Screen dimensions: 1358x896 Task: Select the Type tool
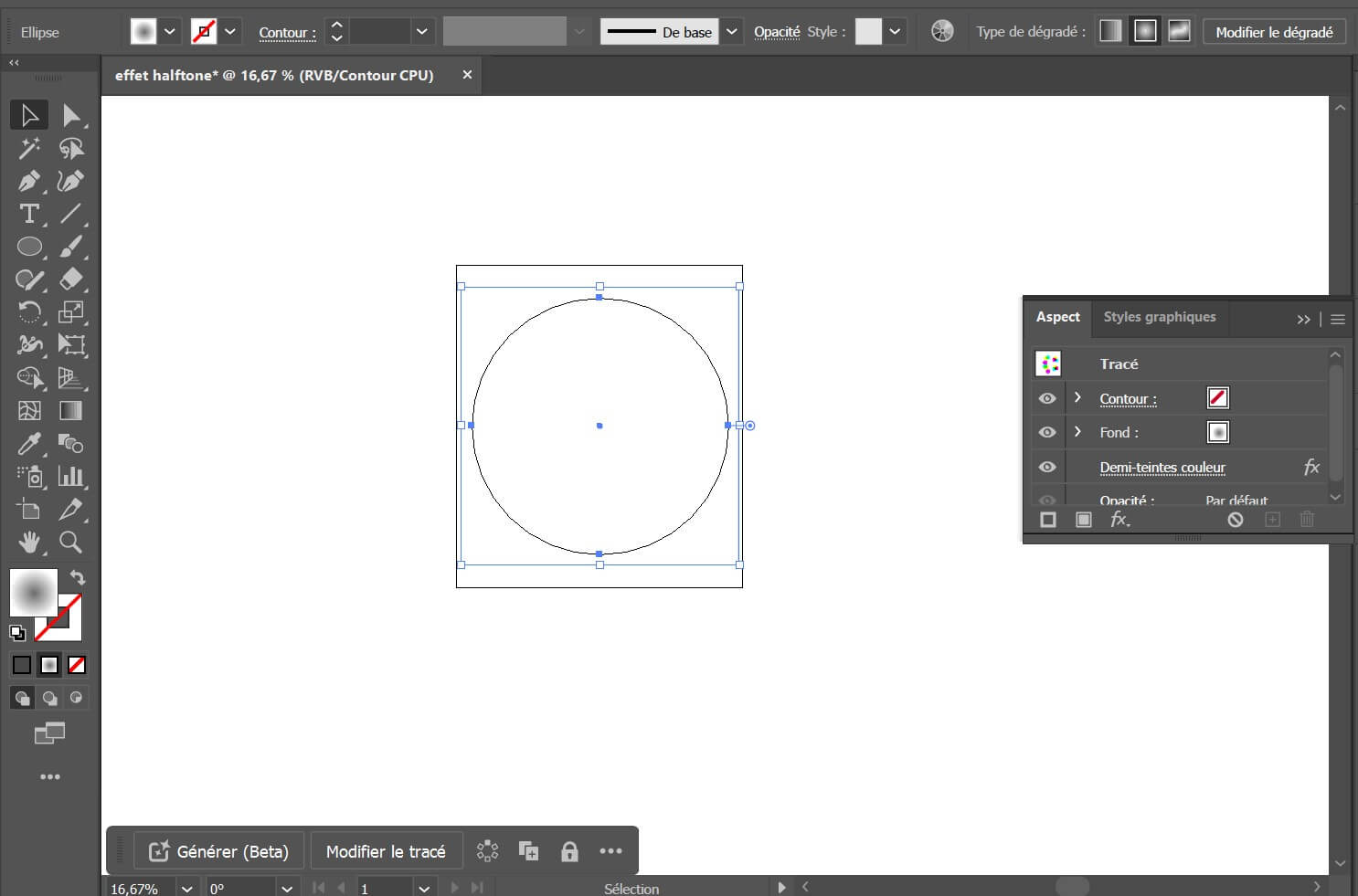(29, 214)
